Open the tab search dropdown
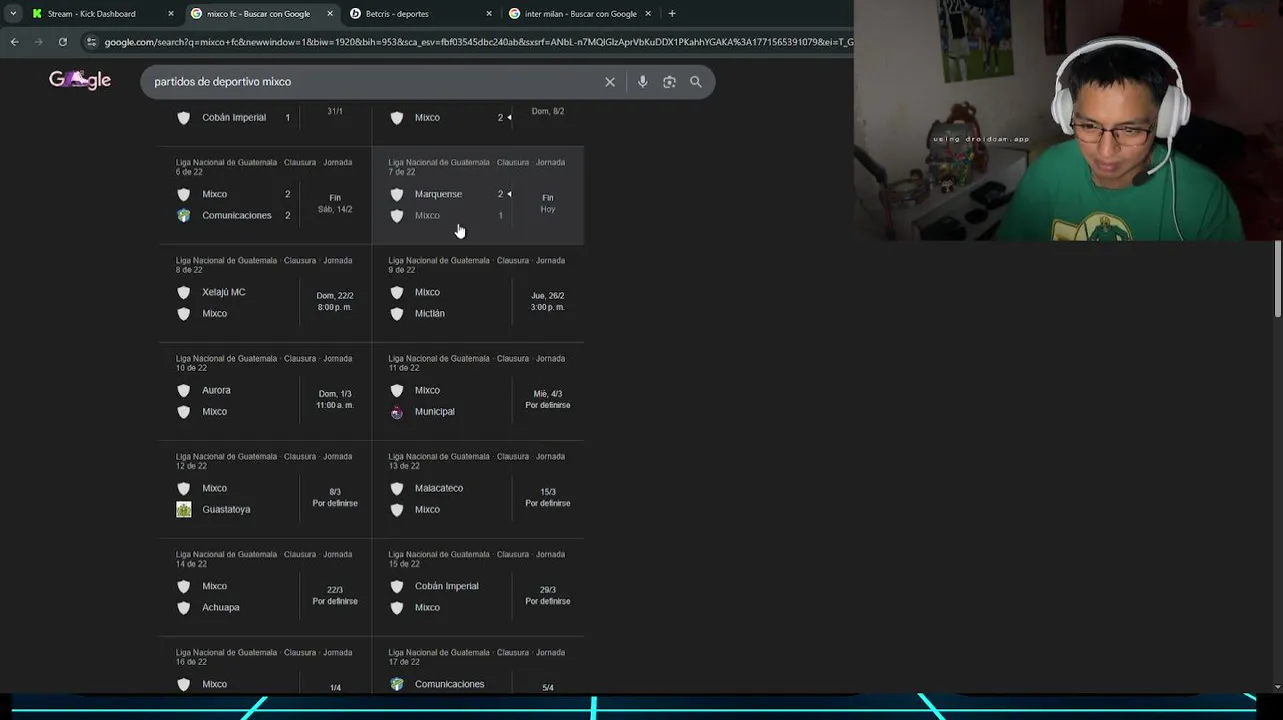Viewport: 1283px width, 720px height. [12, 14]
